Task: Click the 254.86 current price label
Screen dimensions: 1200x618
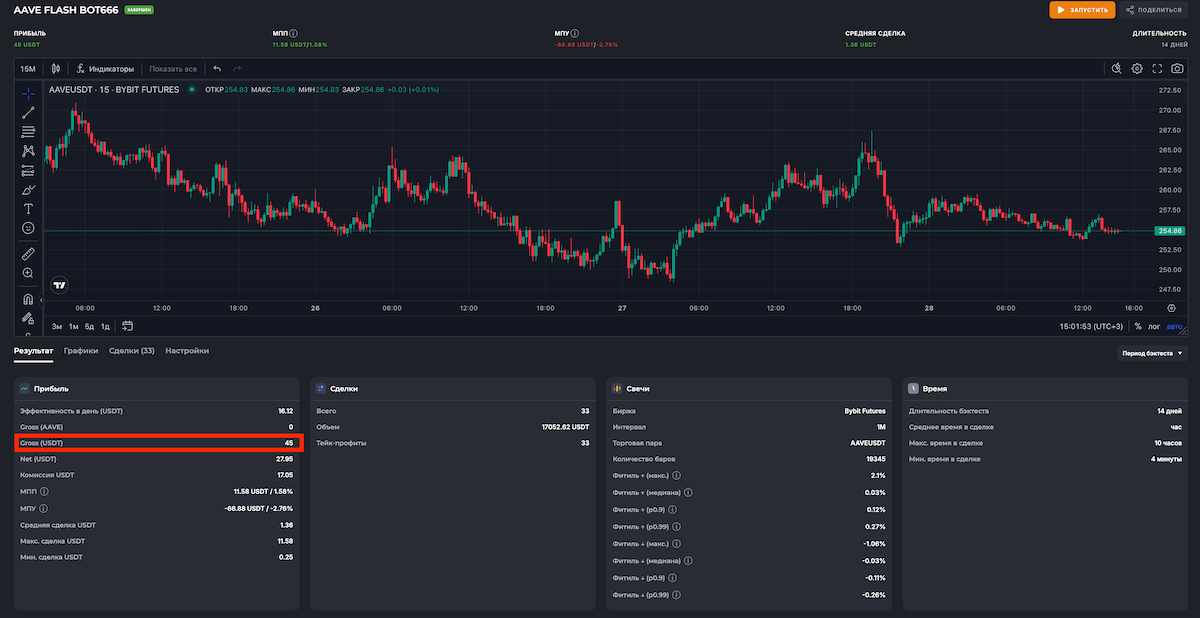Action: pyautogui.click(x=1169, y=231)
